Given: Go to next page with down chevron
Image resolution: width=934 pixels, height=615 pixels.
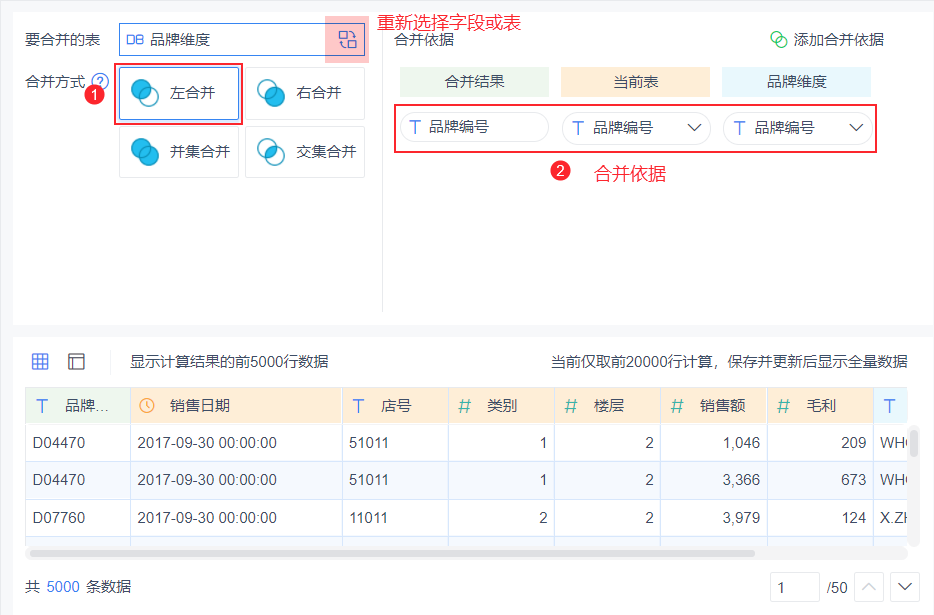Looking at the screenshot, I should click(x=905, y=587).
